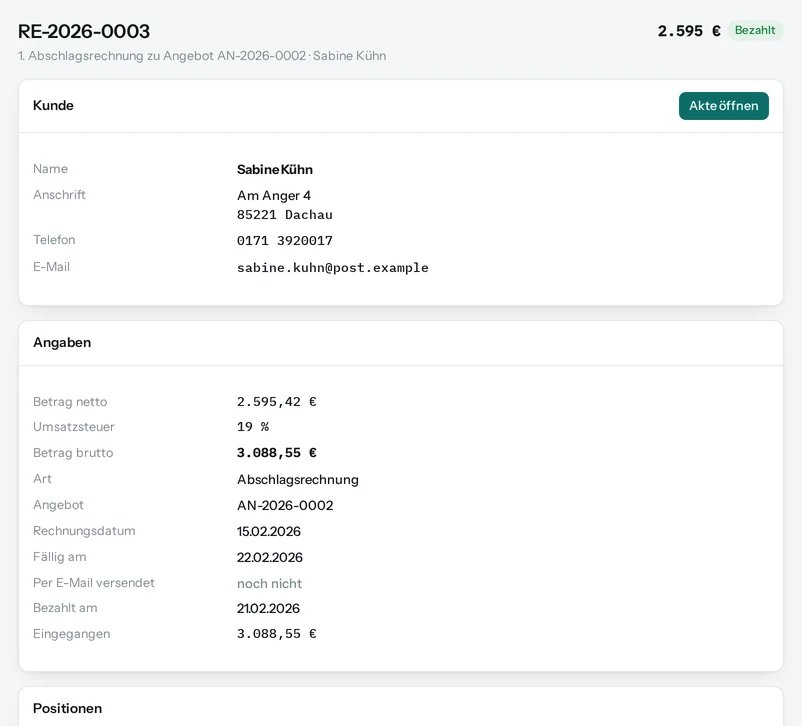
Task: Click the Umsatzsteuer label
Action: pyautogui.click(x=74, y=427)
